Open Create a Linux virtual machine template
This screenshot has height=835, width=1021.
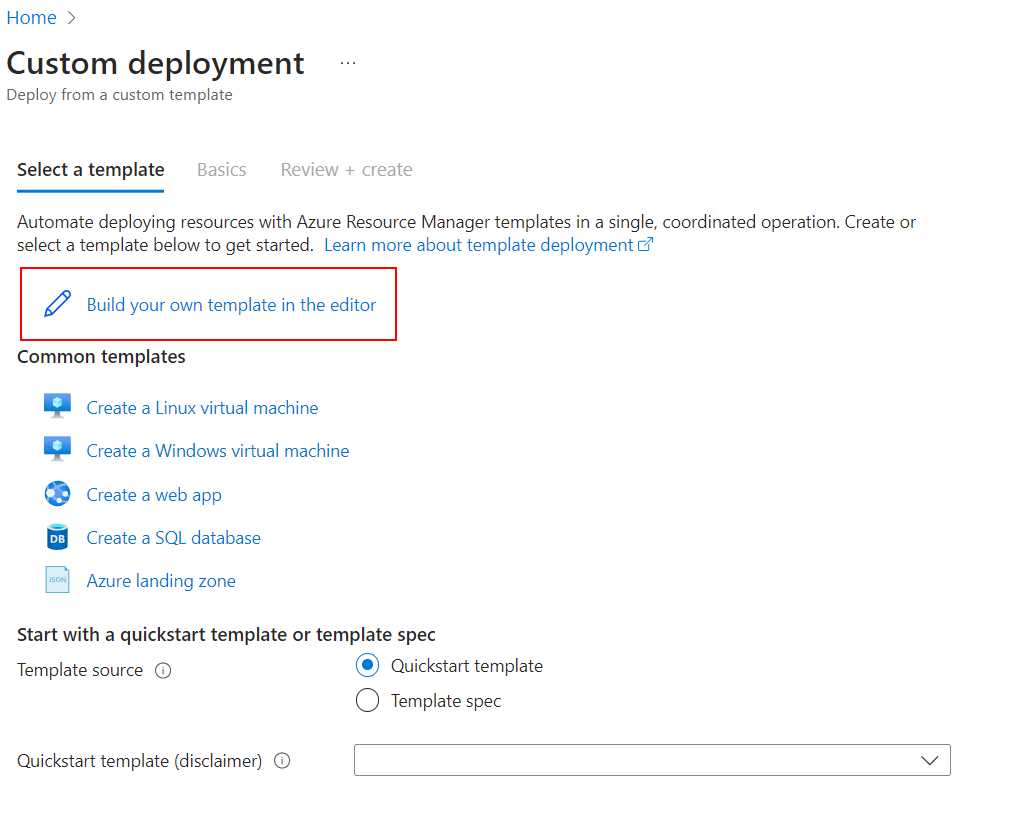tap(203, 408)
